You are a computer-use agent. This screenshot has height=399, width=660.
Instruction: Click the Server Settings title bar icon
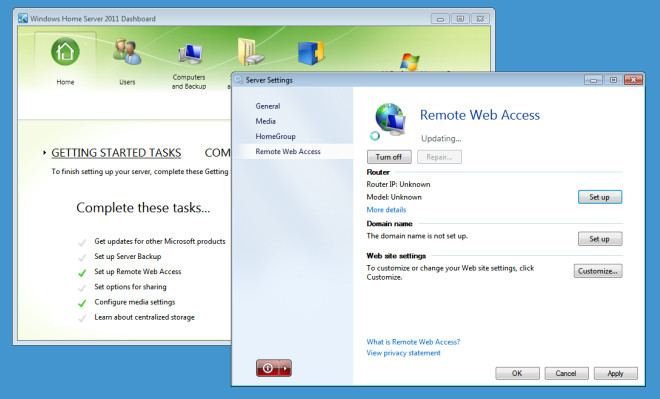[x=239, y=80]
